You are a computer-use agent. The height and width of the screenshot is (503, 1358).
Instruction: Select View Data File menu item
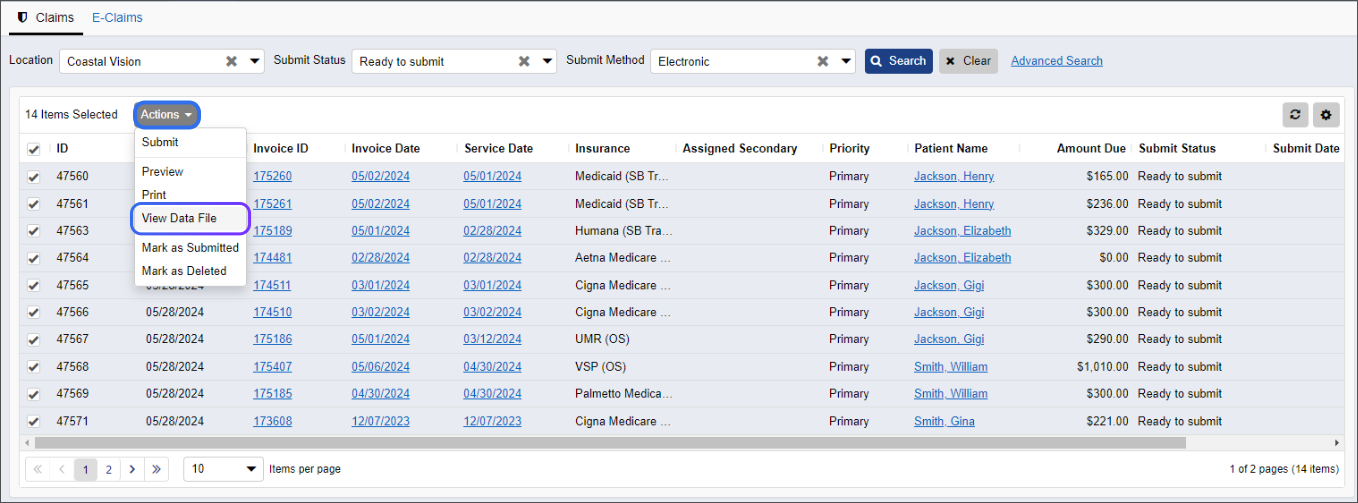(190, 218)
